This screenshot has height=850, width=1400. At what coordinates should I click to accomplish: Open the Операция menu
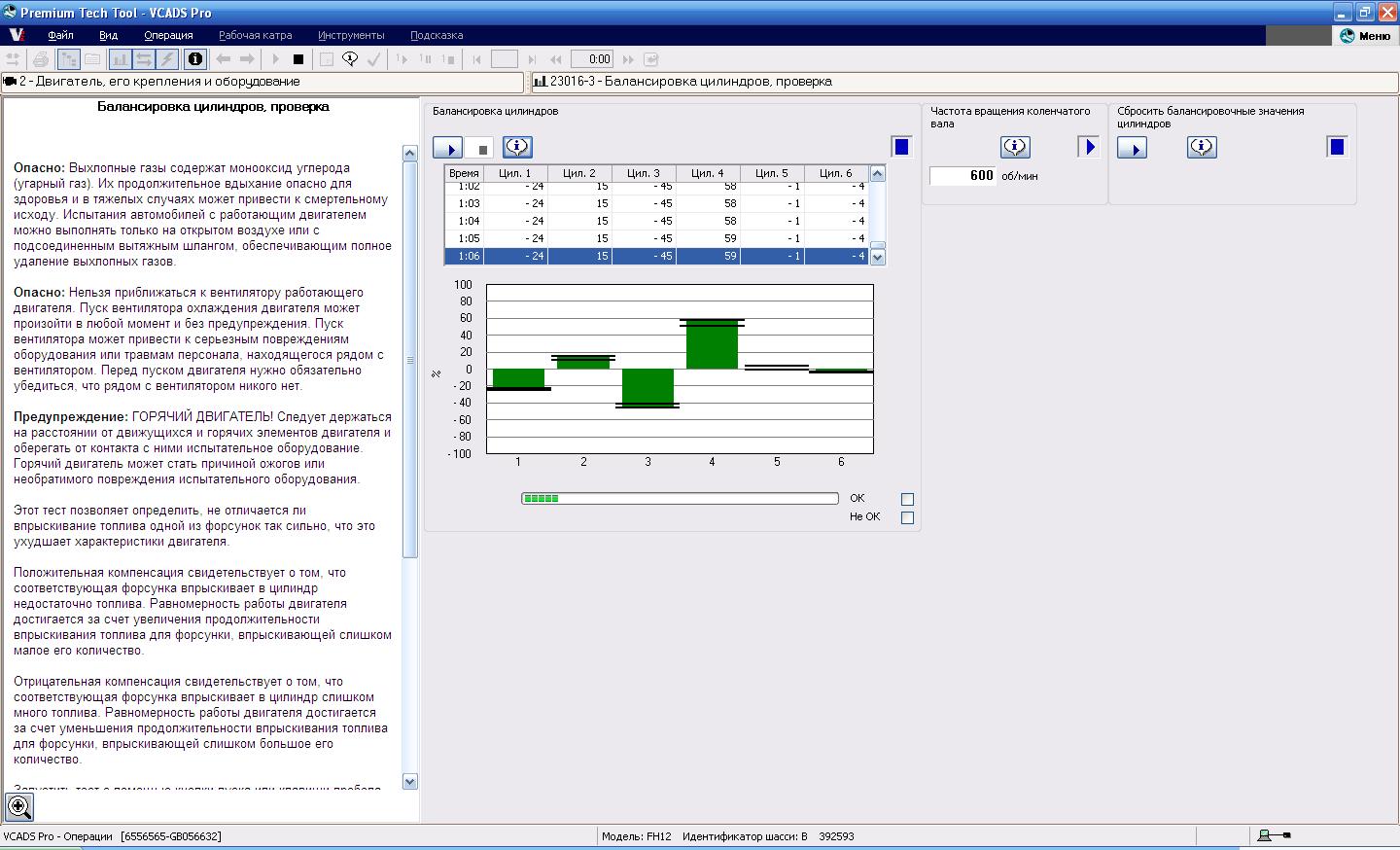(x=168, y=35)
